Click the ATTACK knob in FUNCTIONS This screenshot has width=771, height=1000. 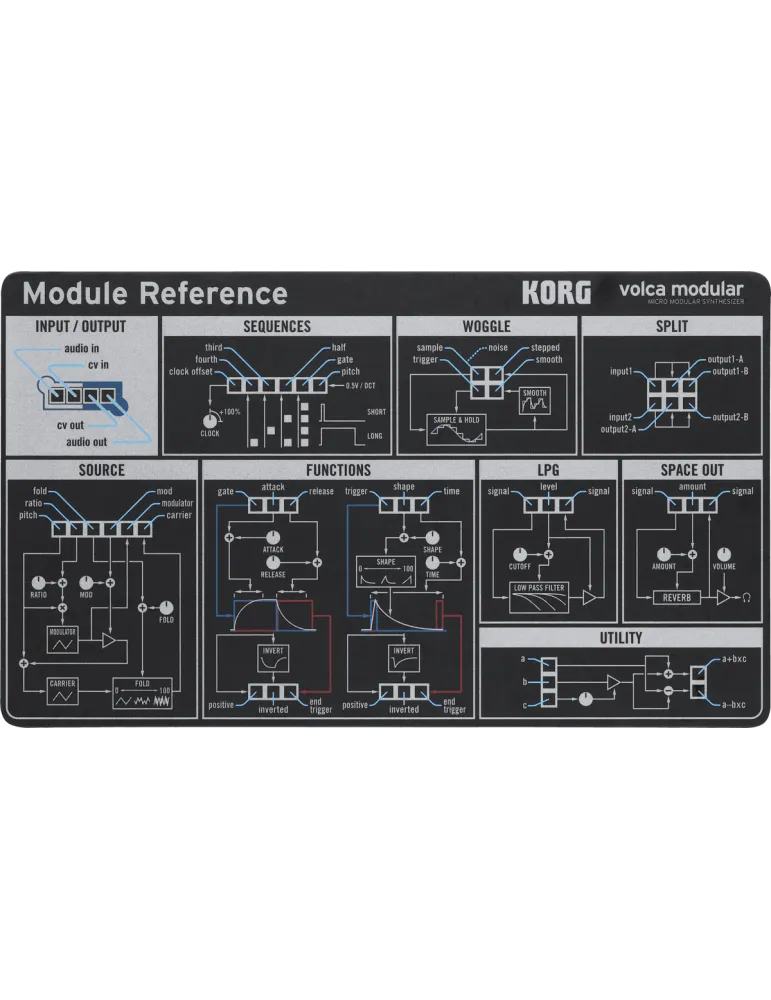(x=273, y=538)
